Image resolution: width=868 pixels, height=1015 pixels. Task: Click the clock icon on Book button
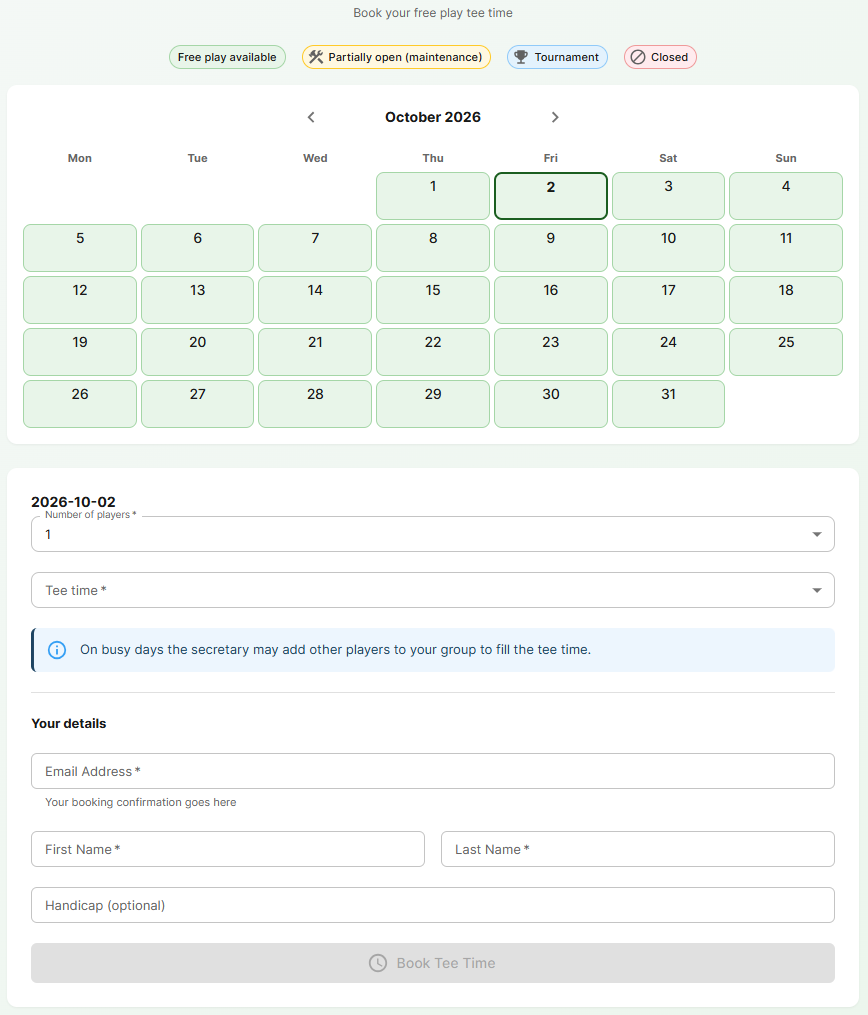click(x=378, y=963)
